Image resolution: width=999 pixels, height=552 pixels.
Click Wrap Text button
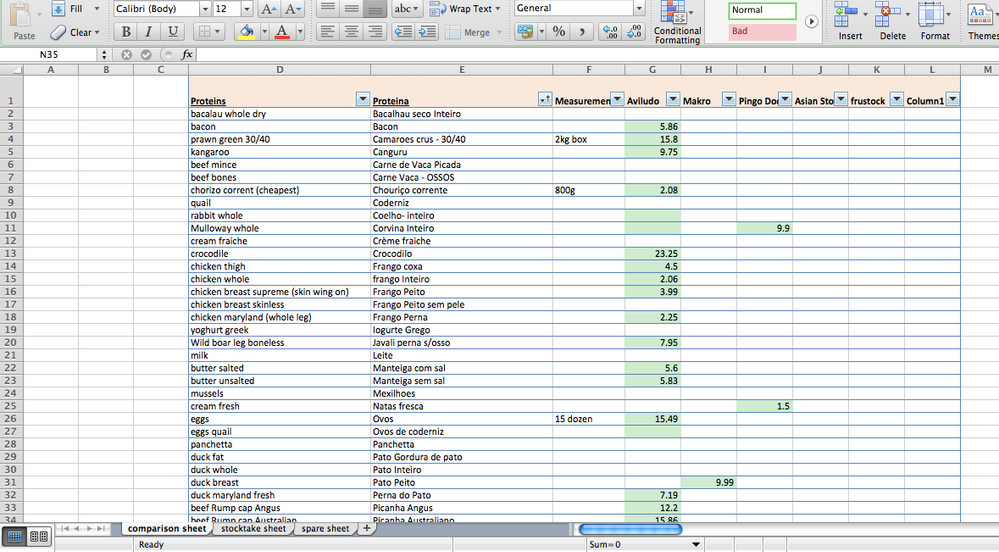coord(465,9)
